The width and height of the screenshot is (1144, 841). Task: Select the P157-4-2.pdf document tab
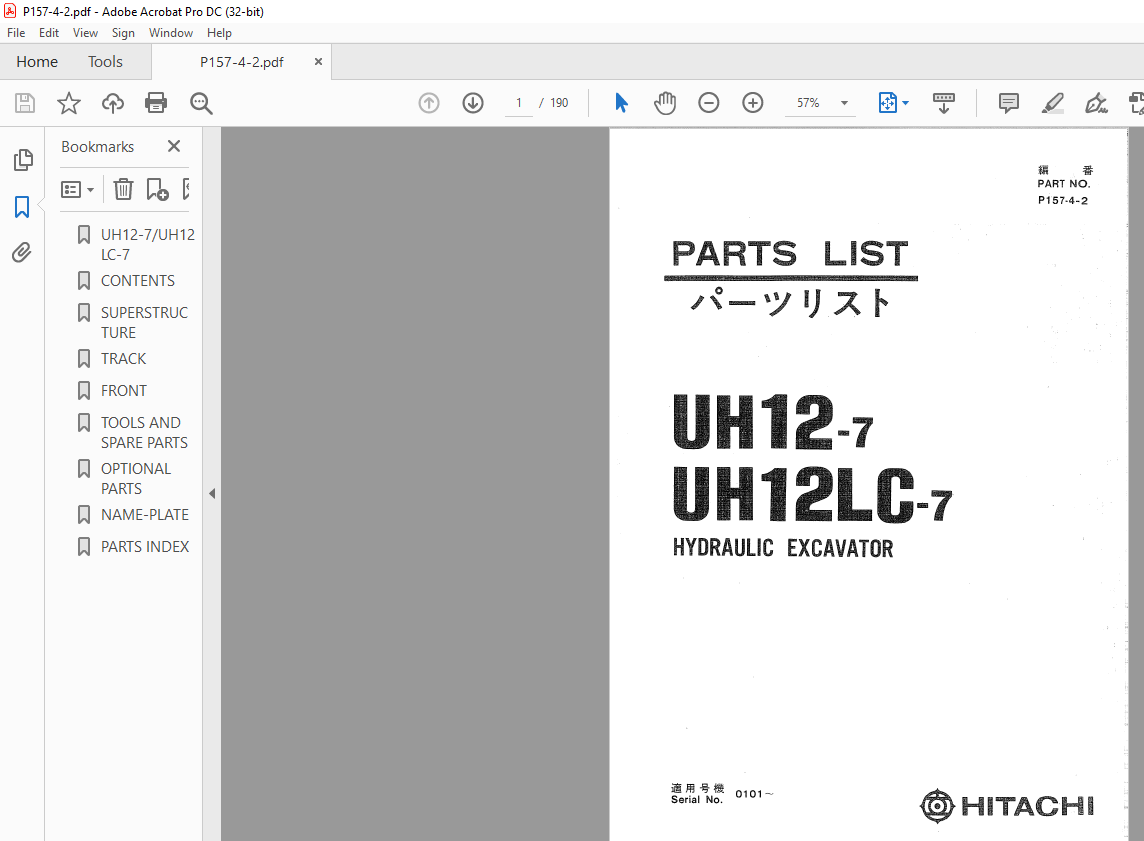(241, 62)
